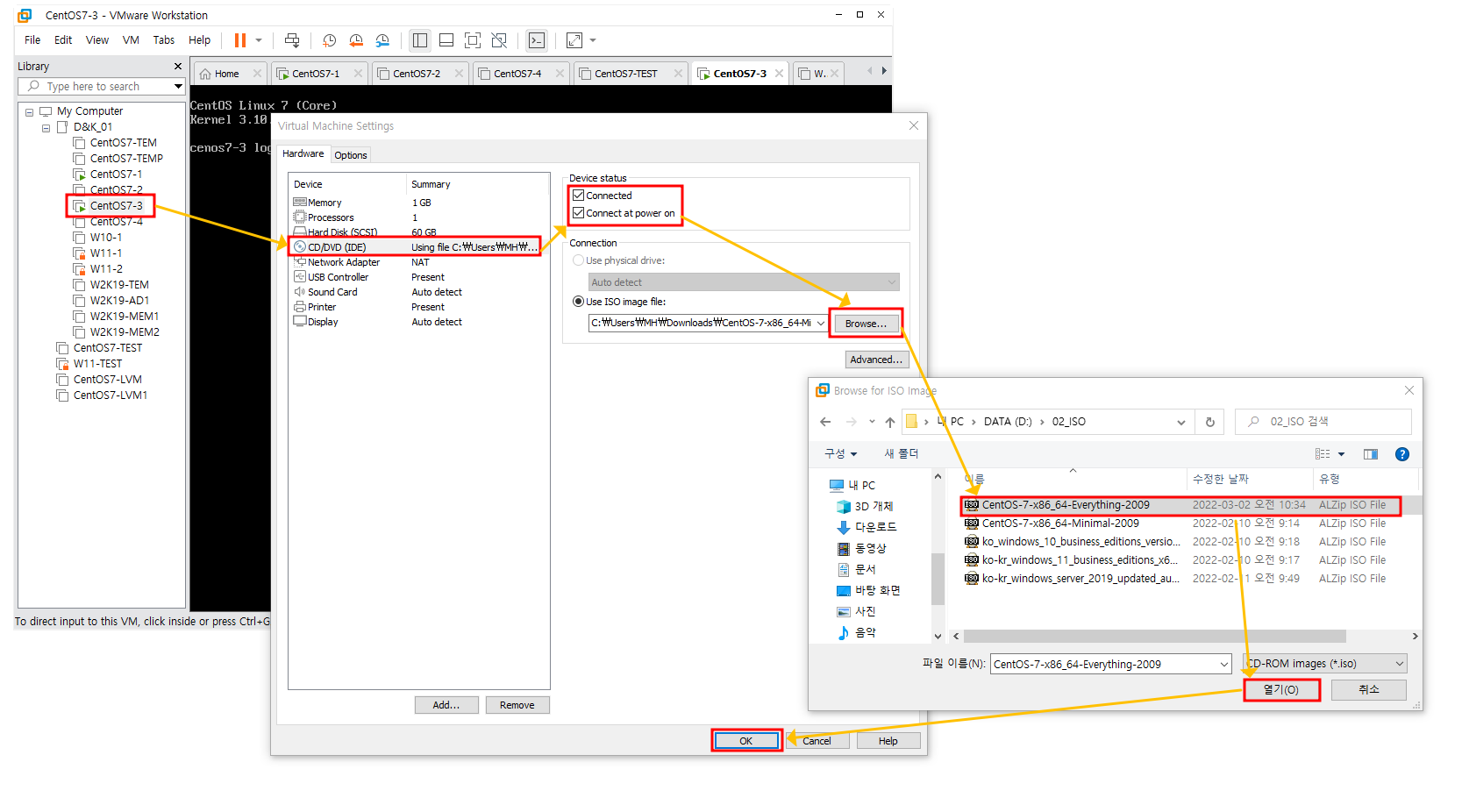Toggle Connect at power on checkbox
The image size is (1462, 812).
[579, 213]
